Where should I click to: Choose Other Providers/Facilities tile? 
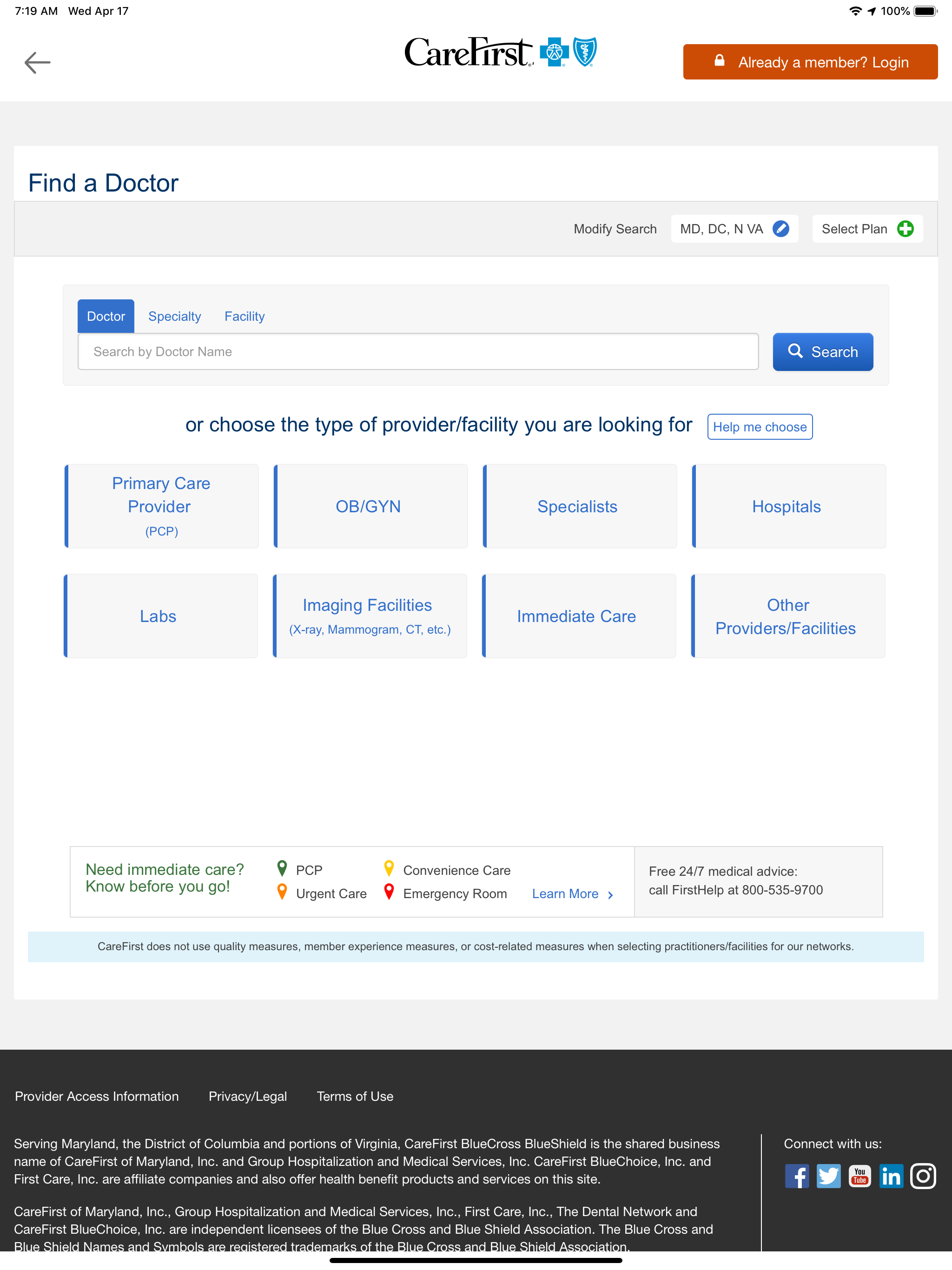coord(788,615)
